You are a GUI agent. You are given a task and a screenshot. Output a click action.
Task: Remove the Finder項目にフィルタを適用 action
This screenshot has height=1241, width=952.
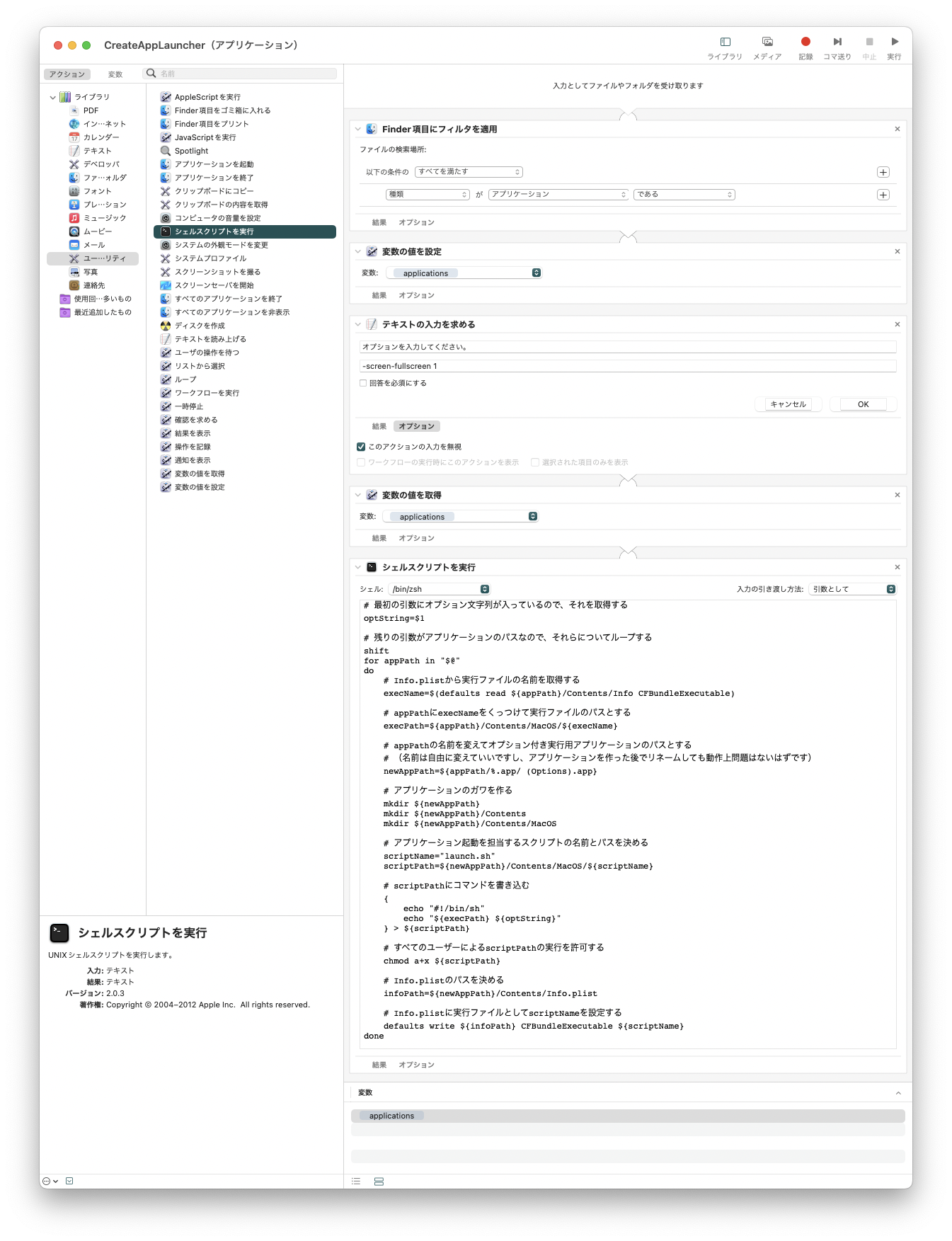(x=897, y=129)
